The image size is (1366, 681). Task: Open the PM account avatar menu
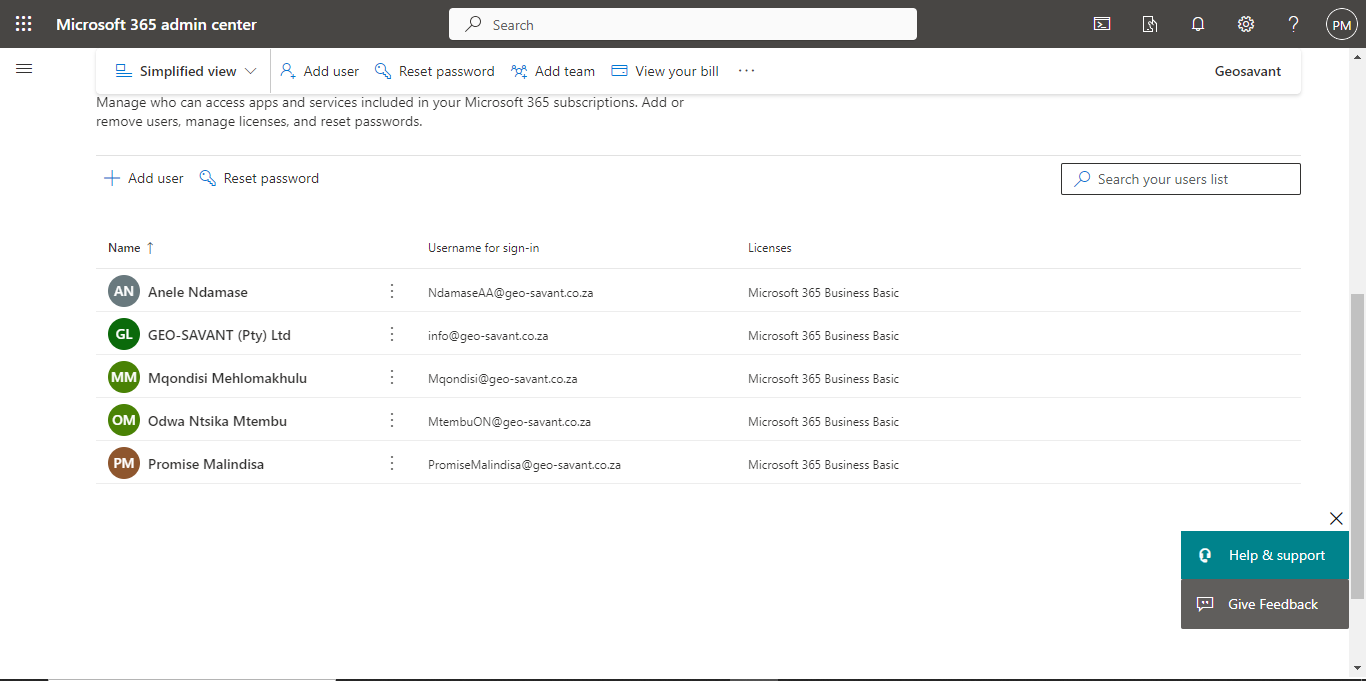[x=1341, y=24]
